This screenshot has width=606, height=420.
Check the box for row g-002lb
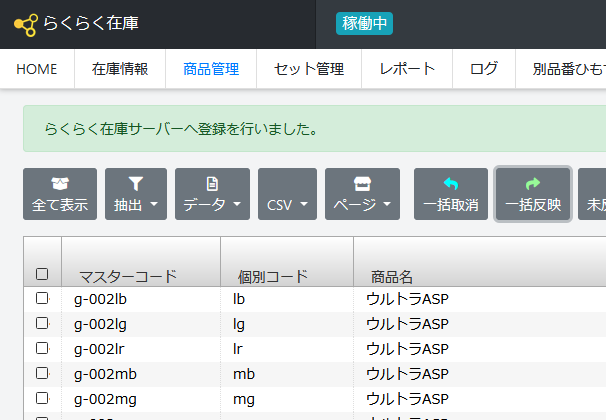42,298
